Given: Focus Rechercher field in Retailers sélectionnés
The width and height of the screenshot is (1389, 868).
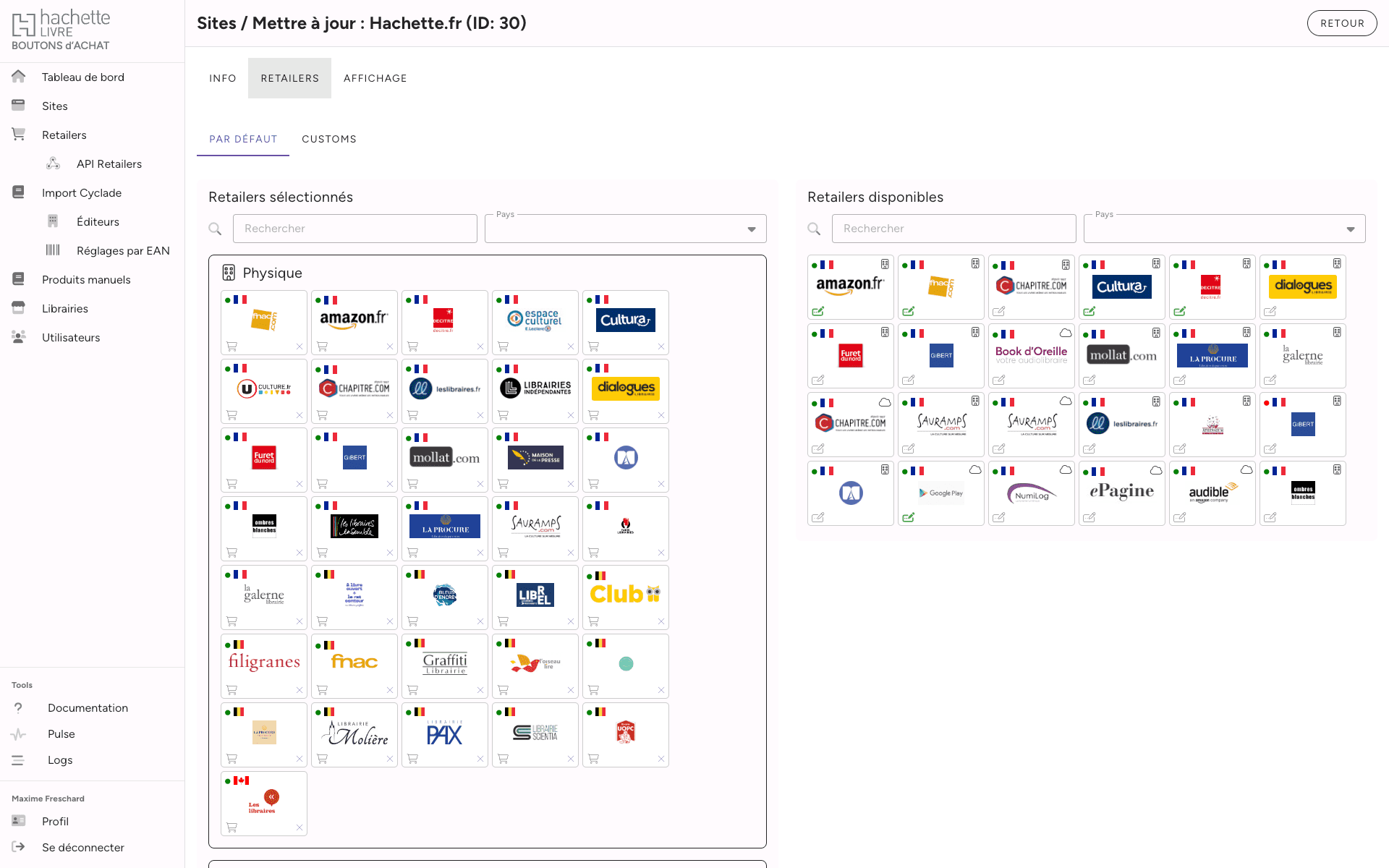Looking at the screenshot, I should 355,229.
